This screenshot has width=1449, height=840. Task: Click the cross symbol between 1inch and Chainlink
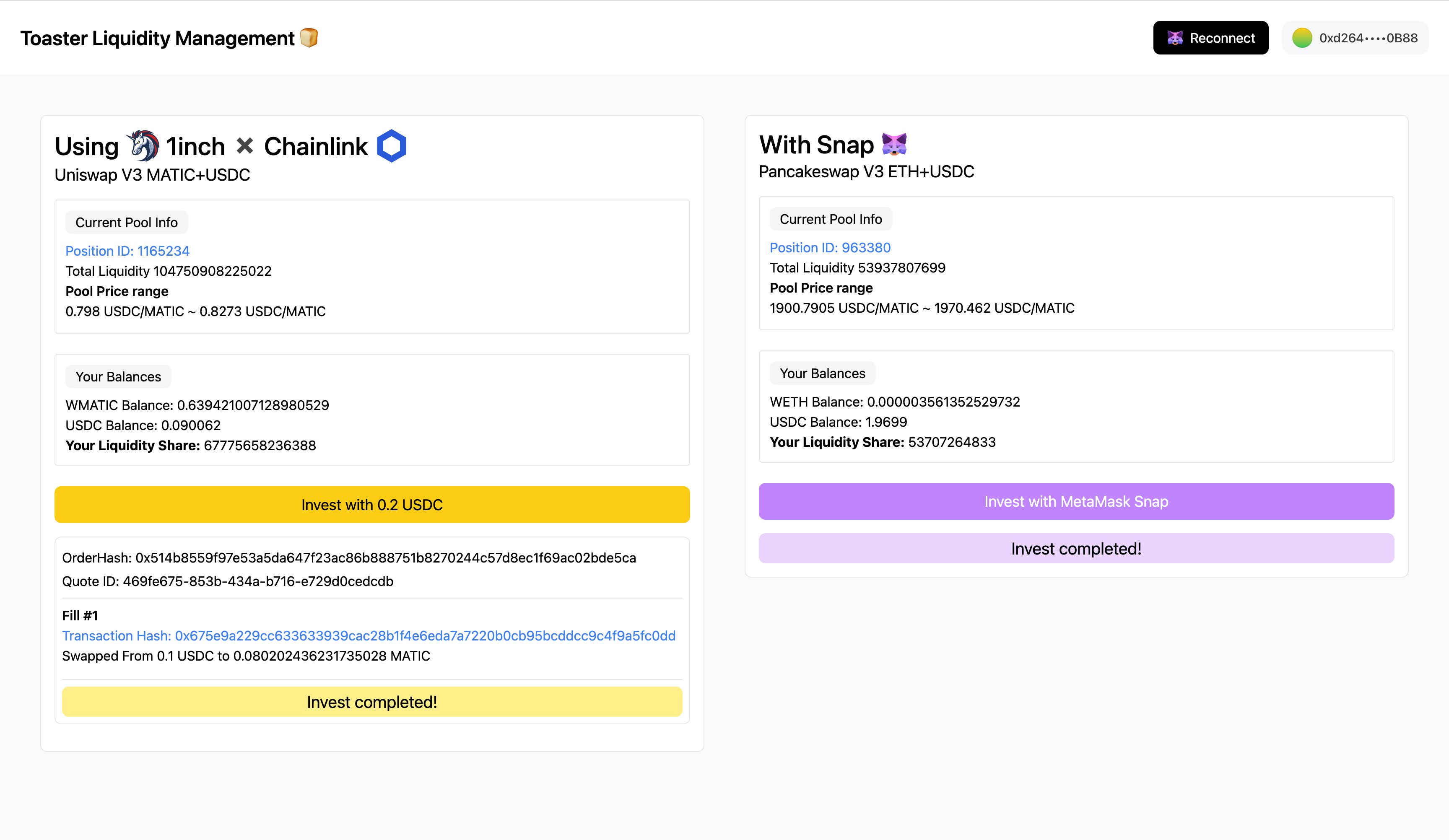click(x=245, y=146)
